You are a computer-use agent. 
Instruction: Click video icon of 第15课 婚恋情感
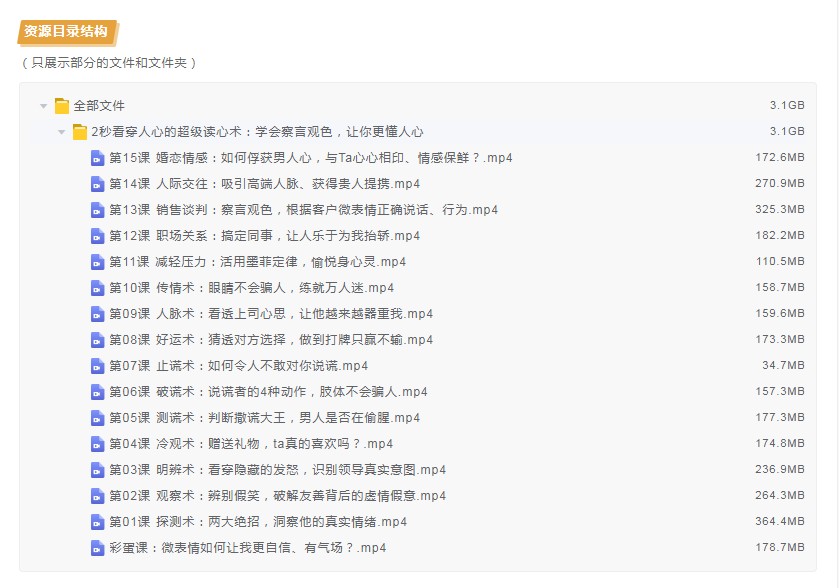click(x=97, y=158)
